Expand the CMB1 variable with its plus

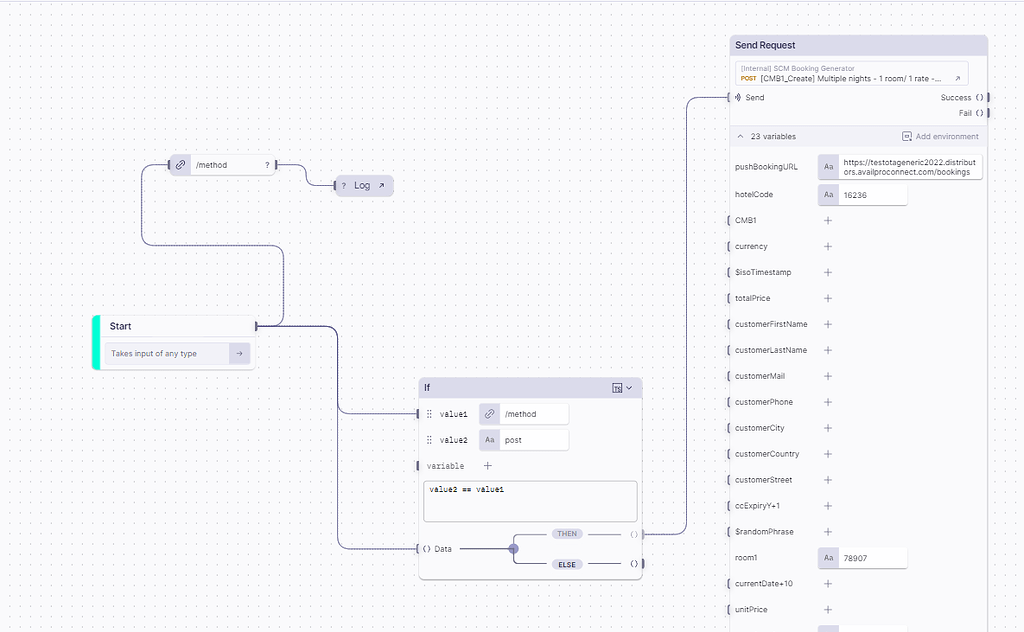pos(827,220)
